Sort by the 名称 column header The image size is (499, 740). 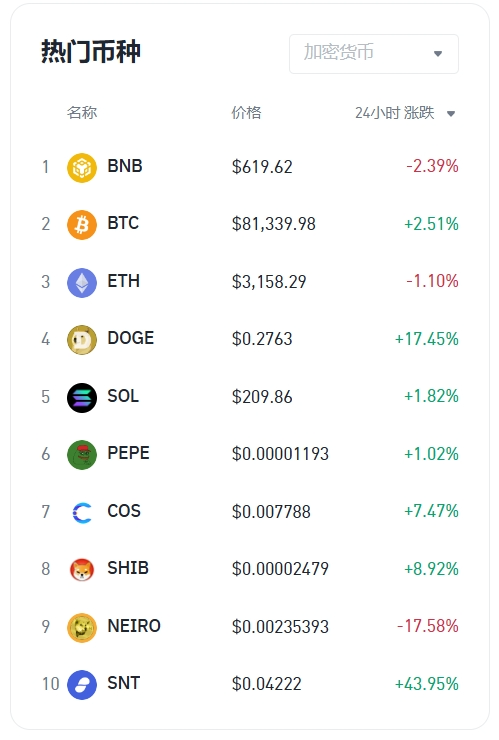click(82, 113)
